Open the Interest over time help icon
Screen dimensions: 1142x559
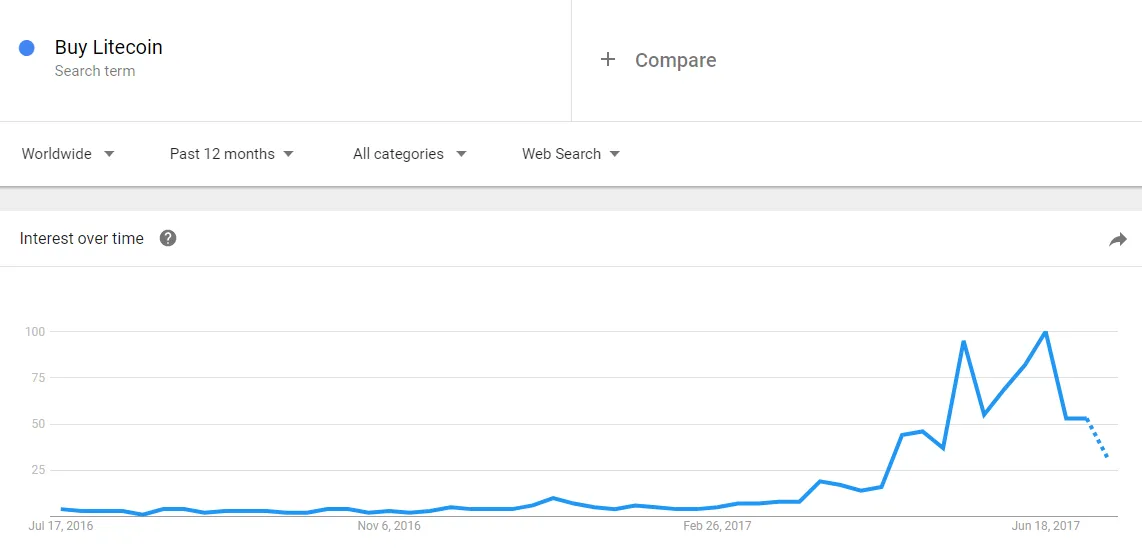tap(168, 238)
